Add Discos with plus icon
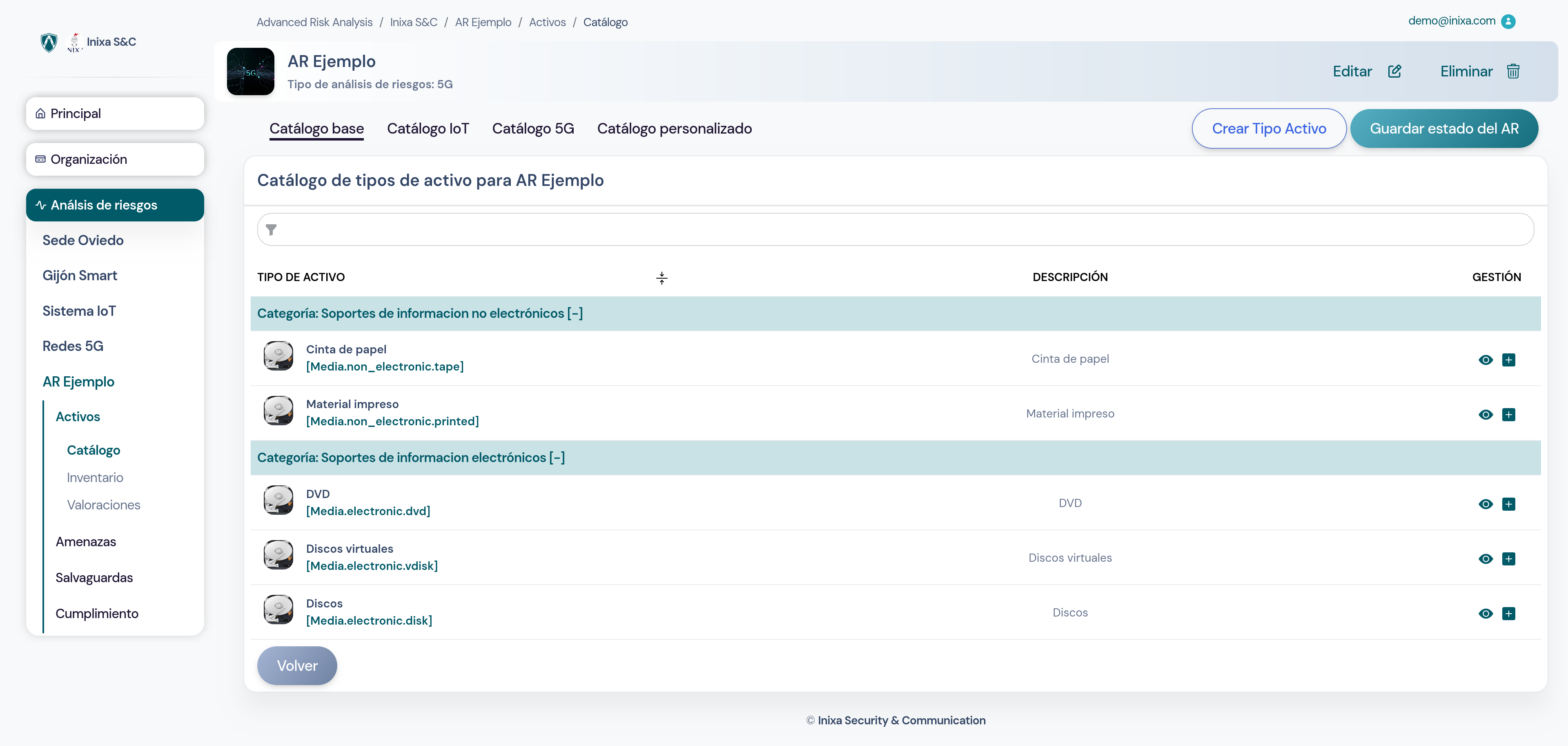This screenshot has height=746, width=1568. pyautogui.click(x=1508, y=613)
